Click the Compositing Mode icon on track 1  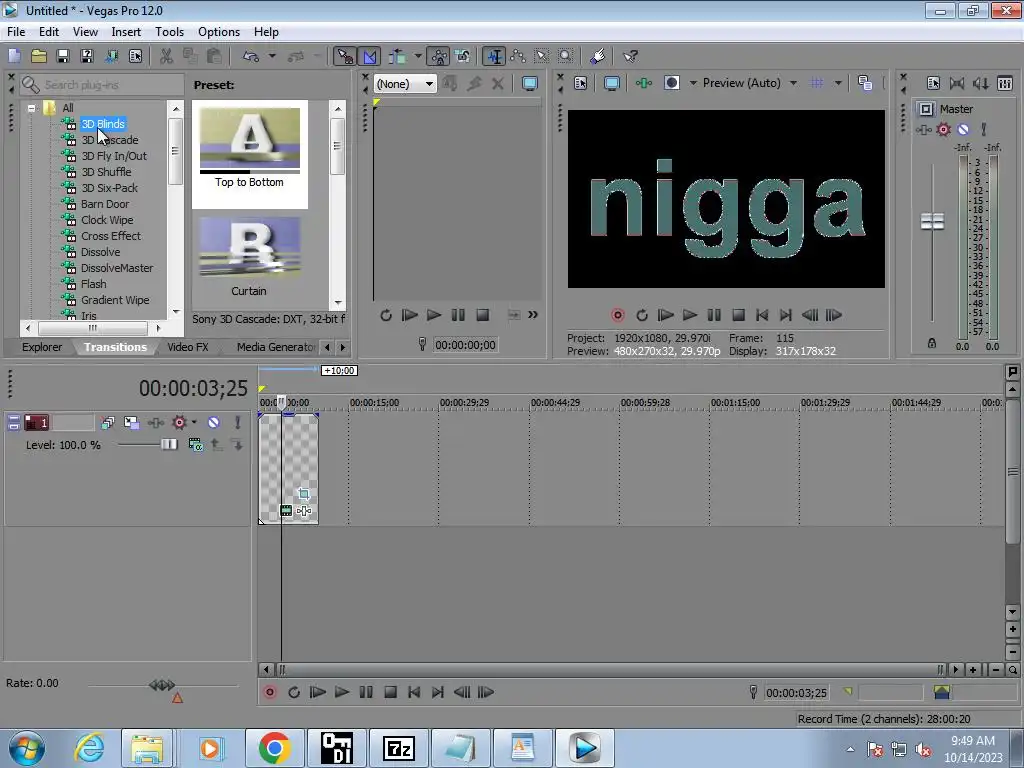click(195, 445)
